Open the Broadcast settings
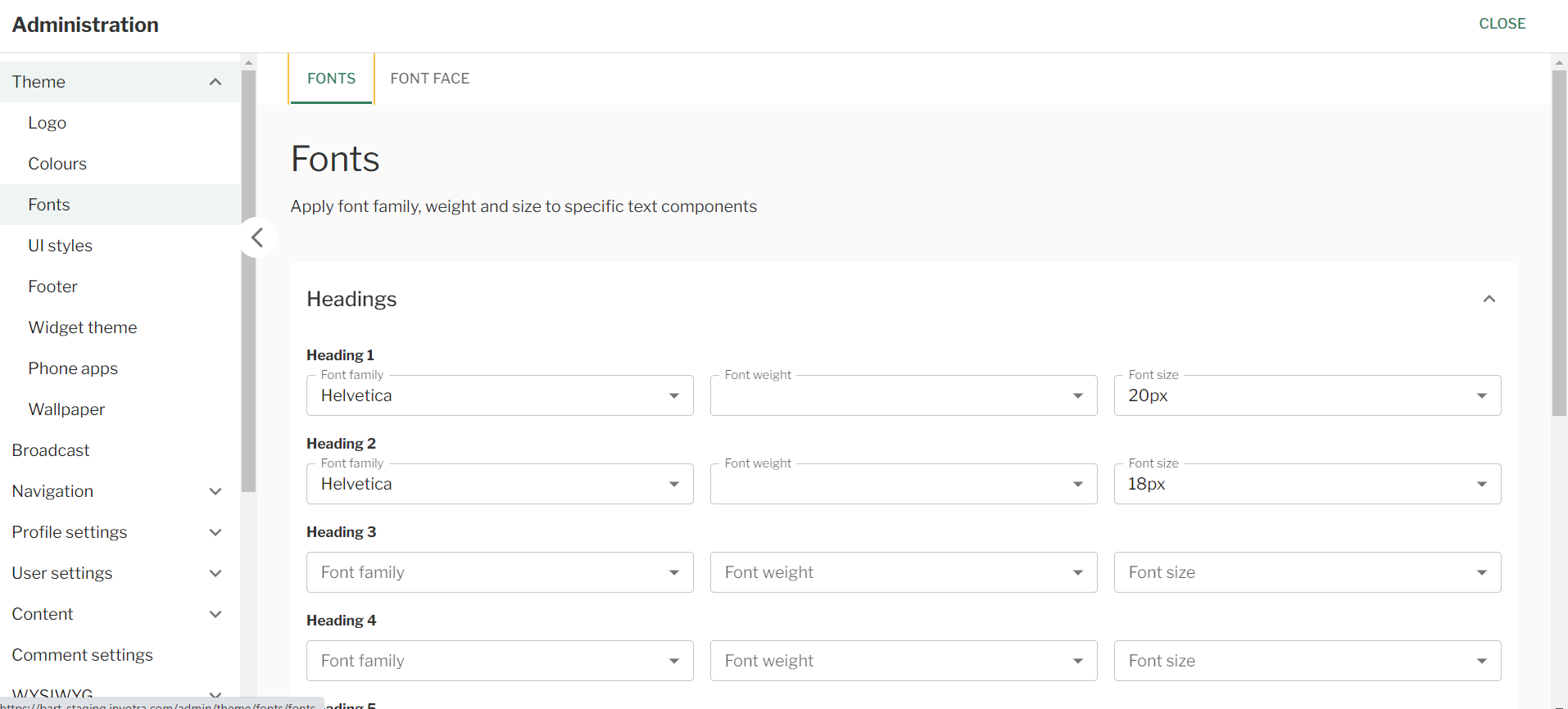Viewport: 1568px width, 709px height. 51,450
